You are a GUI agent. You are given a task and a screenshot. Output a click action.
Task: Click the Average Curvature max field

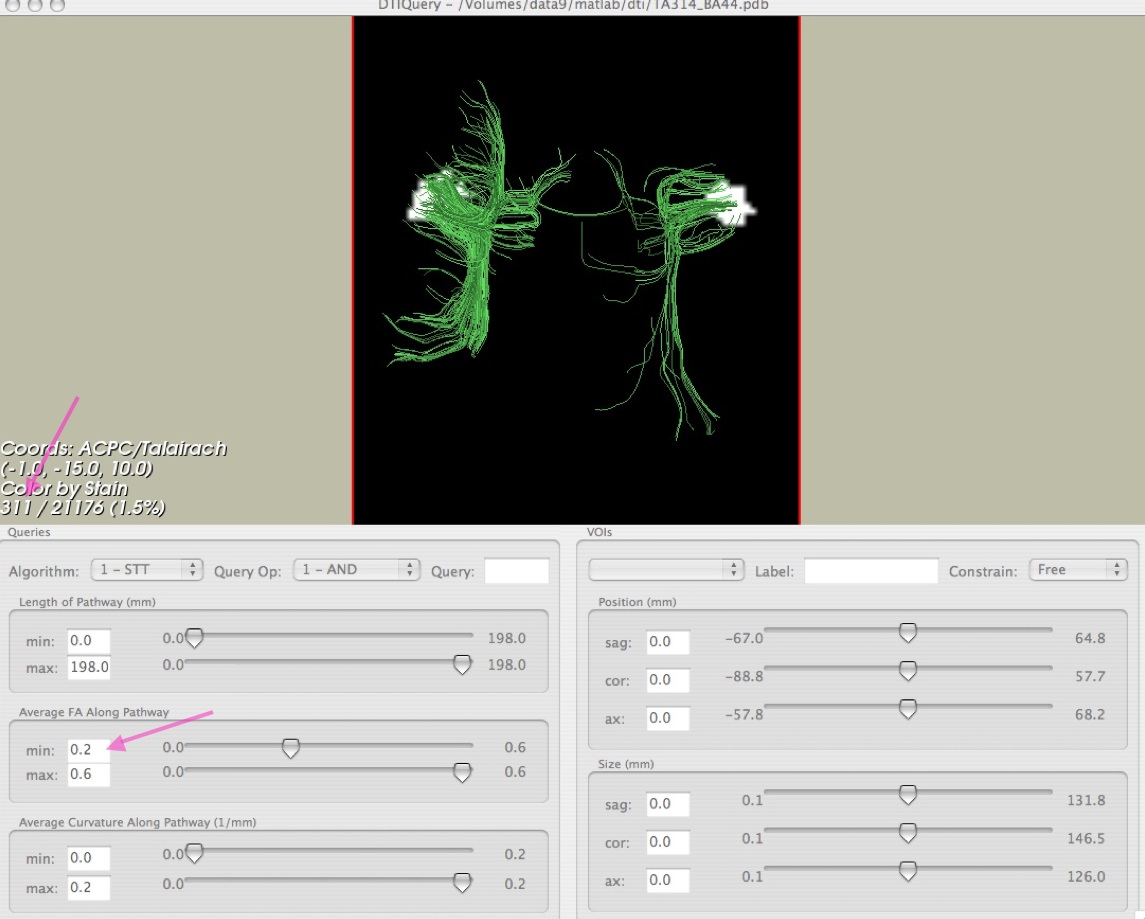pyautogui.click(x=89, y=888)
